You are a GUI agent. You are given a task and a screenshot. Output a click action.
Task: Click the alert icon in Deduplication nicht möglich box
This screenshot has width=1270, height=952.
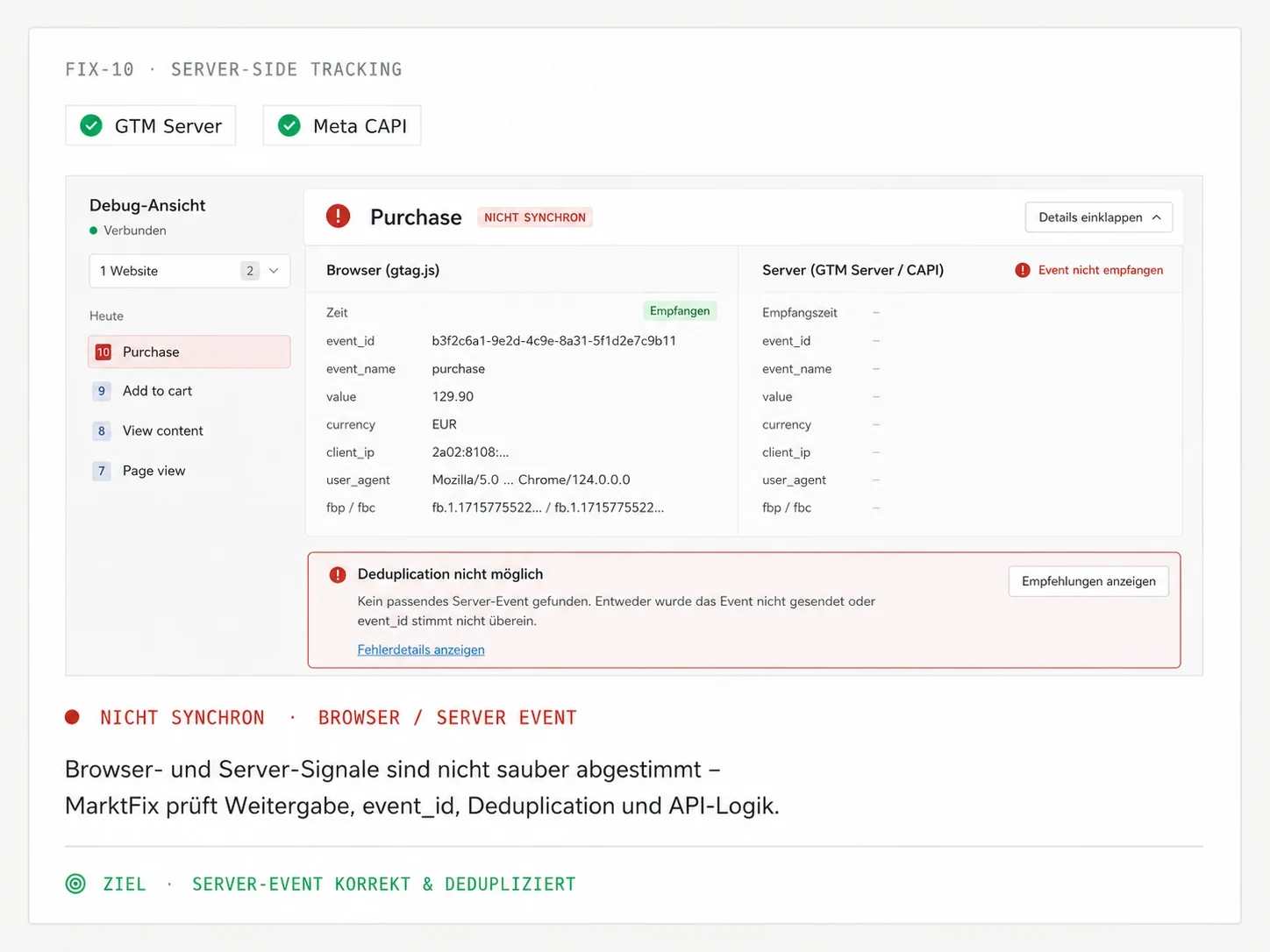click(338, 575)
